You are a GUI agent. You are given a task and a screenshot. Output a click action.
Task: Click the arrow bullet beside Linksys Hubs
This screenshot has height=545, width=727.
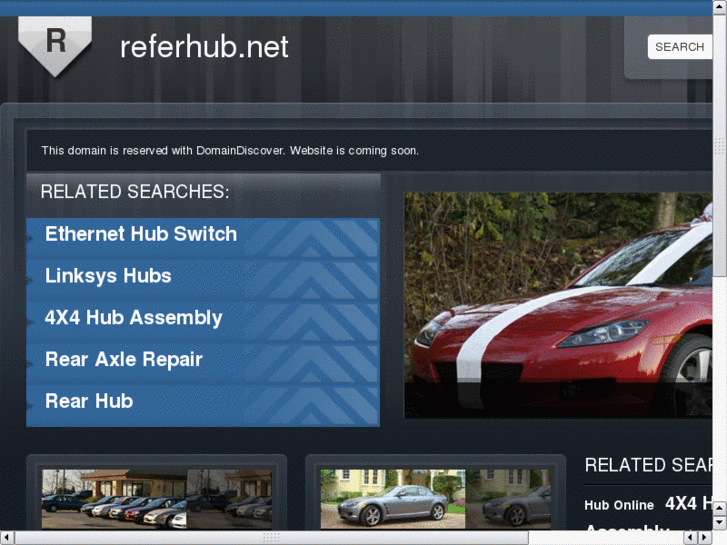30,281
